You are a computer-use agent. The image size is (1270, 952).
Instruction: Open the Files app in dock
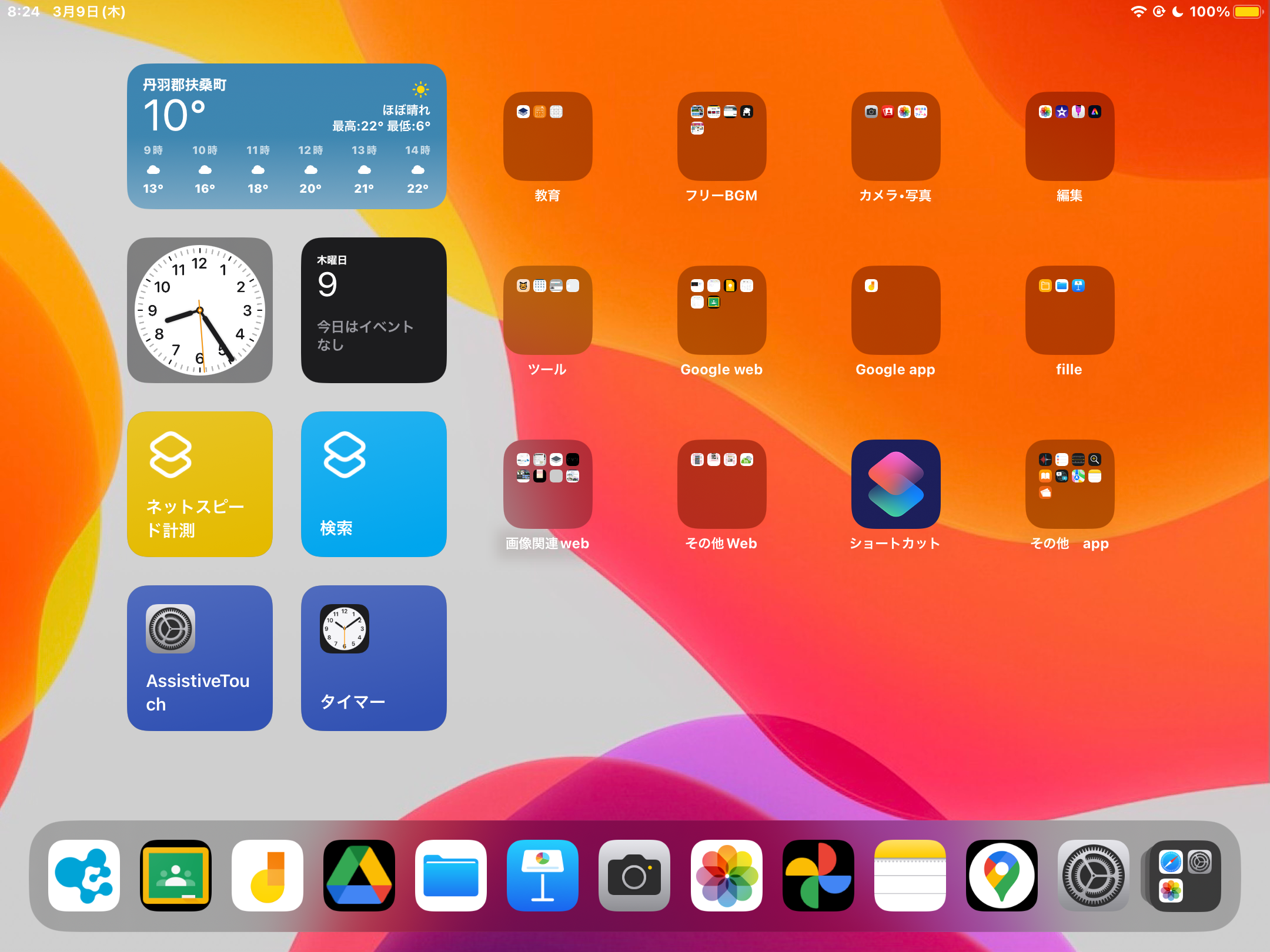[450, 876]
